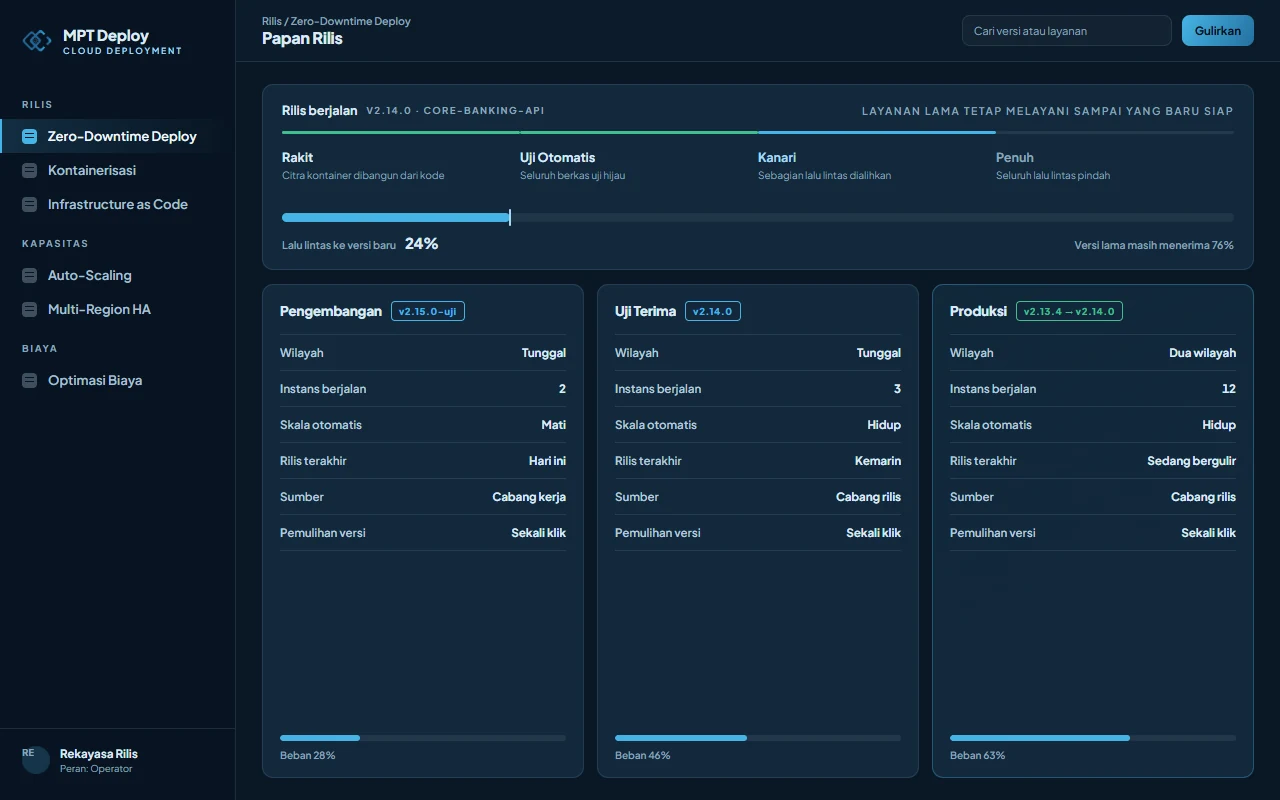The width and height of the screenshot is (1280, 800).
Task: Click the Kontainerisasi sidebar icon
Action: point(29,171)
